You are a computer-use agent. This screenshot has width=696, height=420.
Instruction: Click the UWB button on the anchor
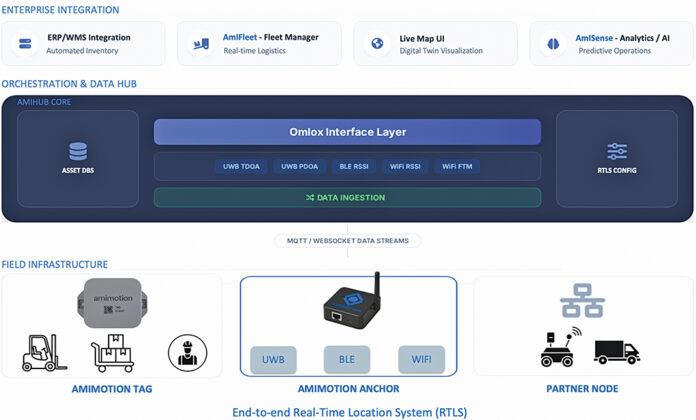[273, 359]
